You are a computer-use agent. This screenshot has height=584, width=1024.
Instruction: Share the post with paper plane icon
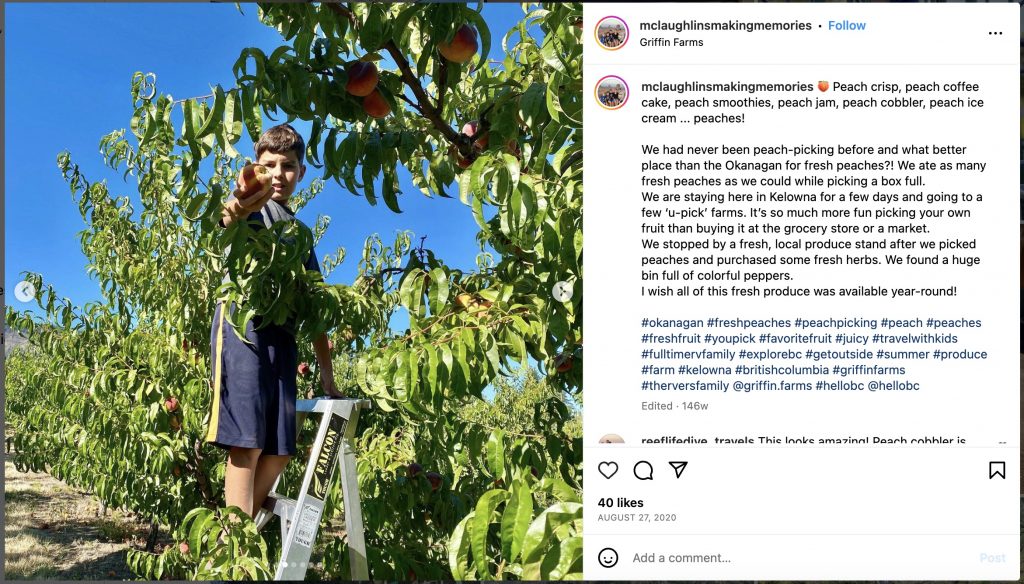[678, 470]
